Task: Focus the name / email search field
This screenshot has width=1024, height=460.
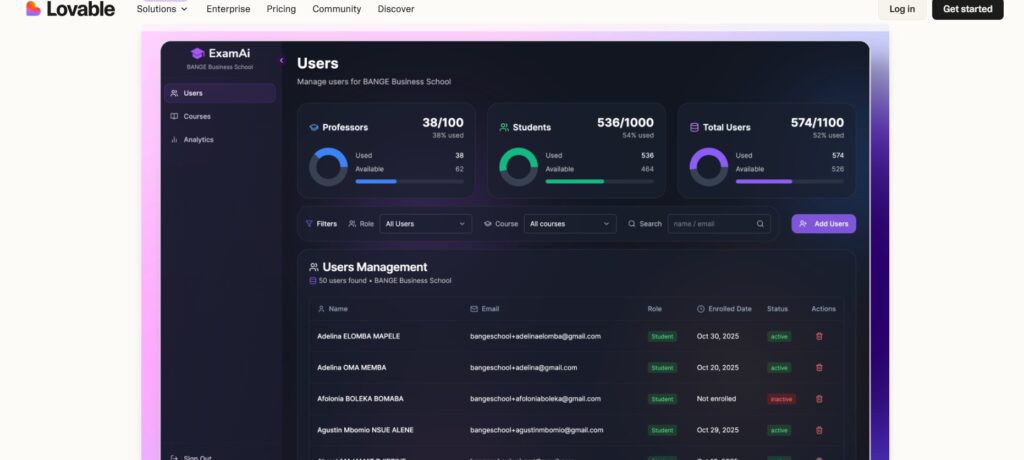Action: tap(710, 224)
